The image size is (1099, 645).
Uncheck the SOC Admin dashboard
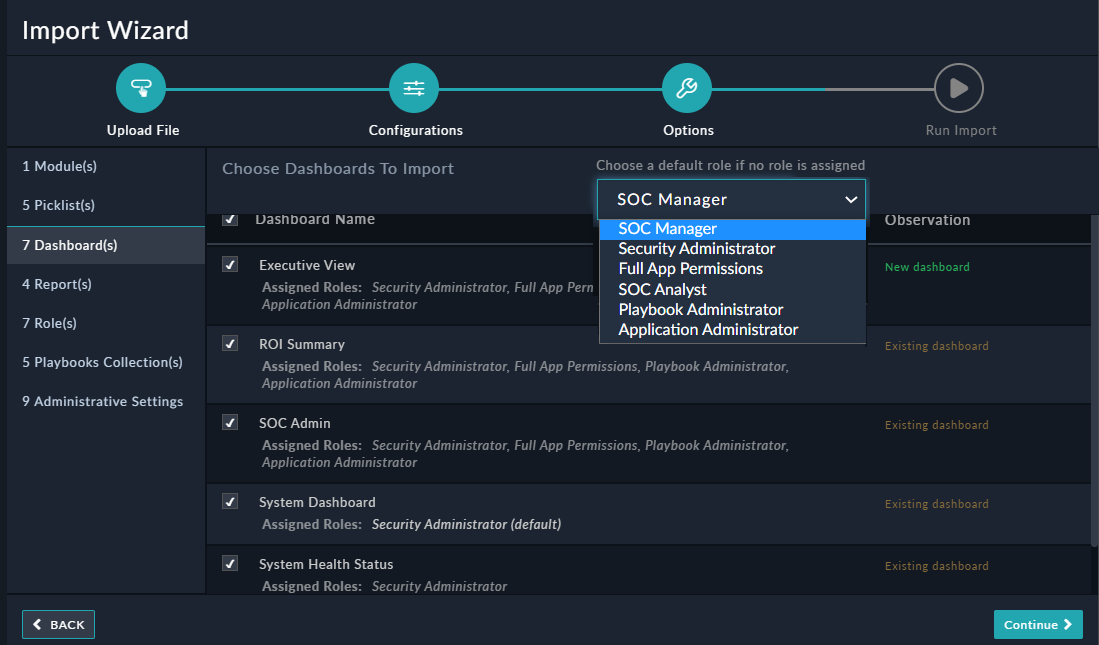point(230,421)
